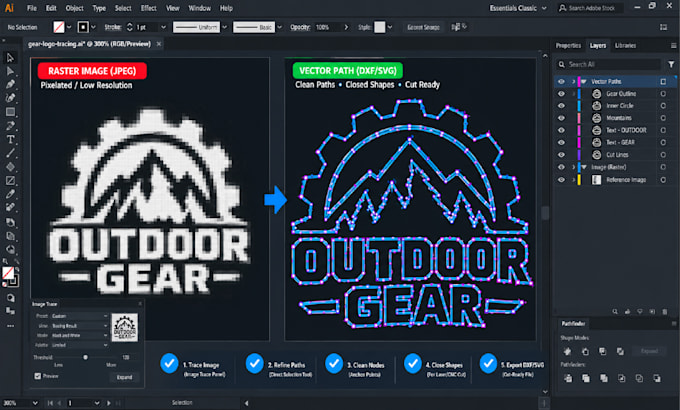Click the Divide pathfinder icon
The width and height of the screenshot is (680, 410).
click(568, 378)
